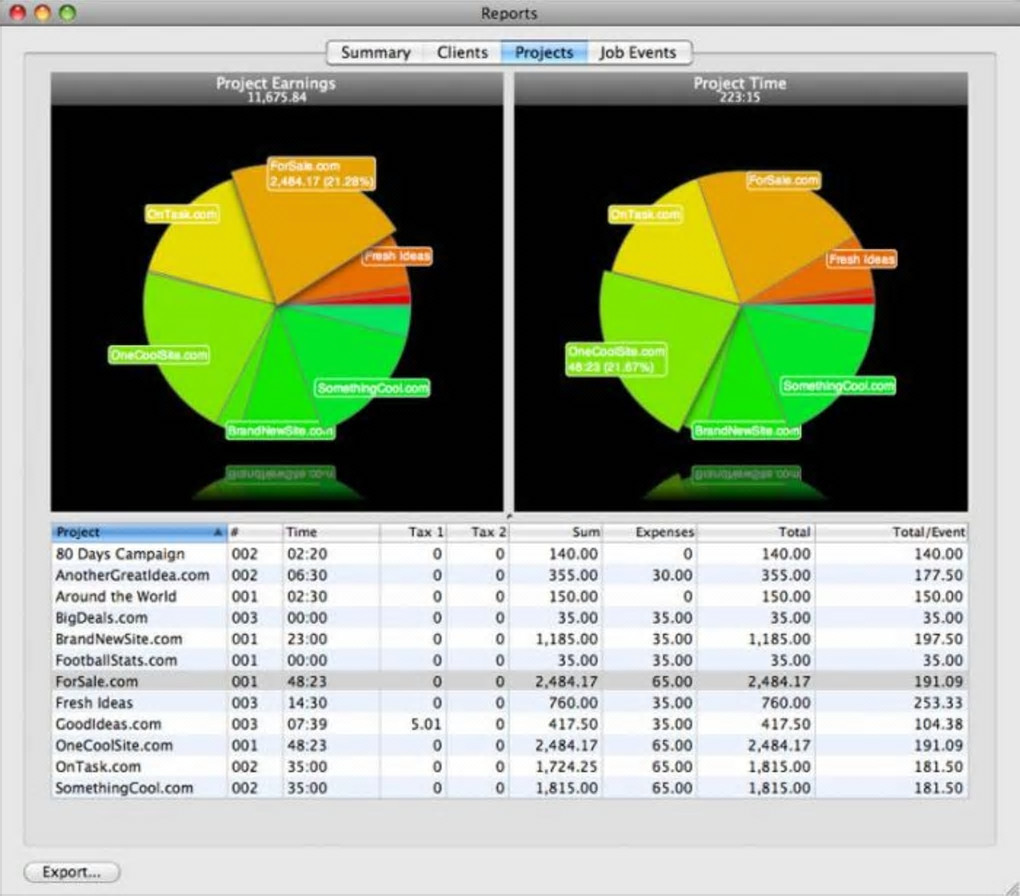Select BrandNewSite.com in the table
Image resolution: width=1020 pixels, height=896 pixels.
coord(509,639)
